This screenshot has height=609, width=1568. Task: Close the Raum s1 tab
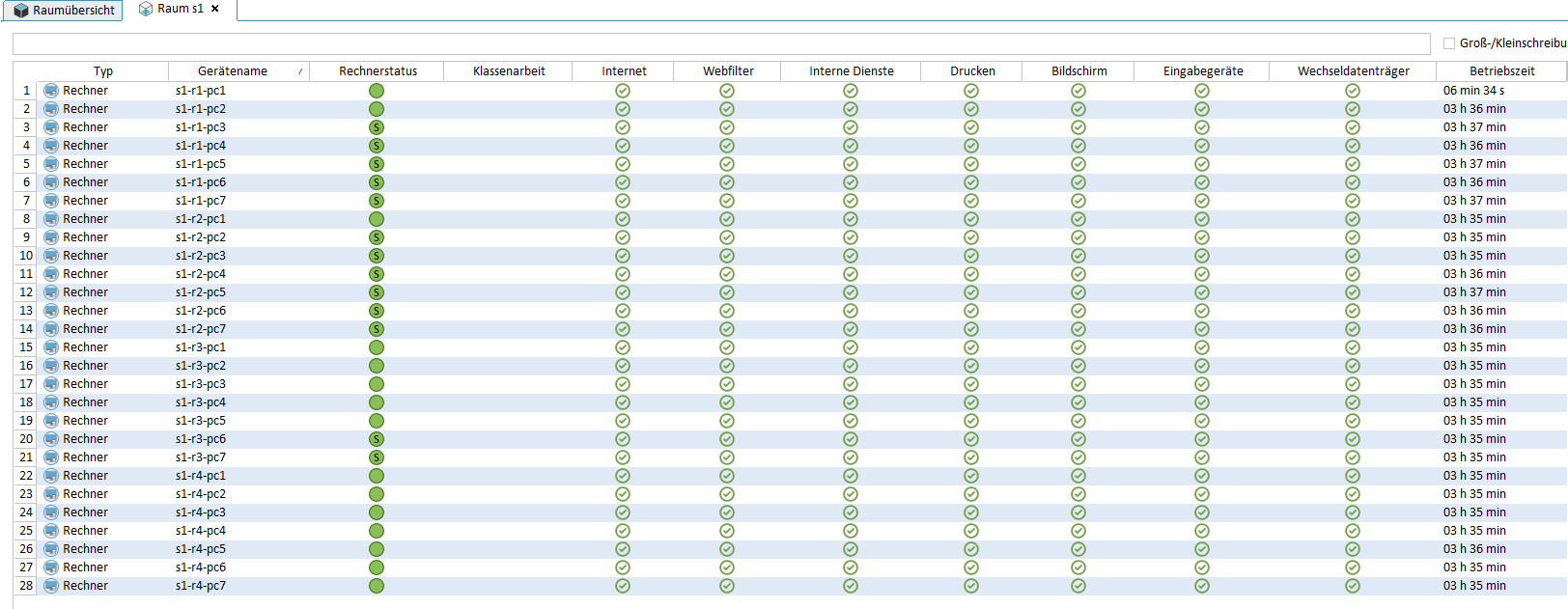coord(215,9)
